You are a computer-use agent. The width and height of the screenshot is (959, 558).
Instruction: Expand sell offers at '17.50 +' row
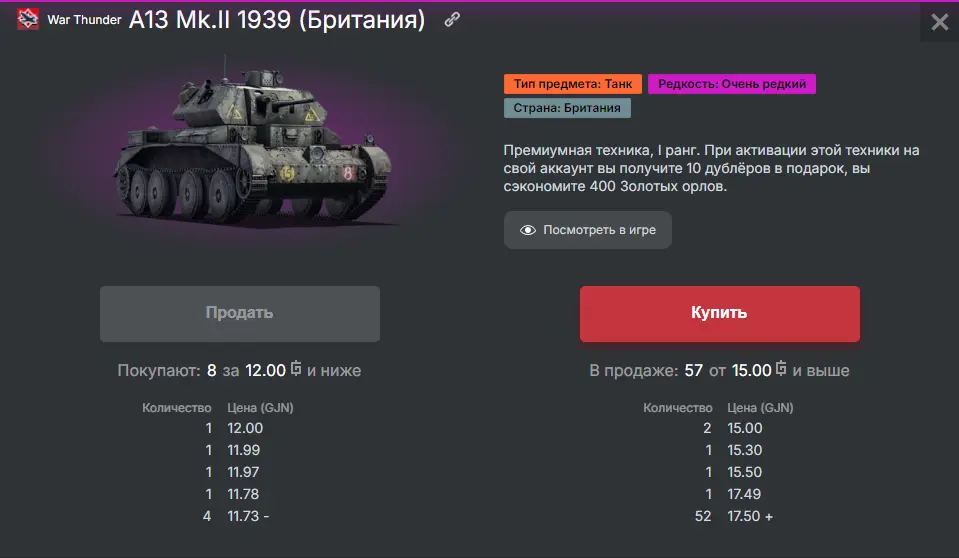click(x=751, y=516)
